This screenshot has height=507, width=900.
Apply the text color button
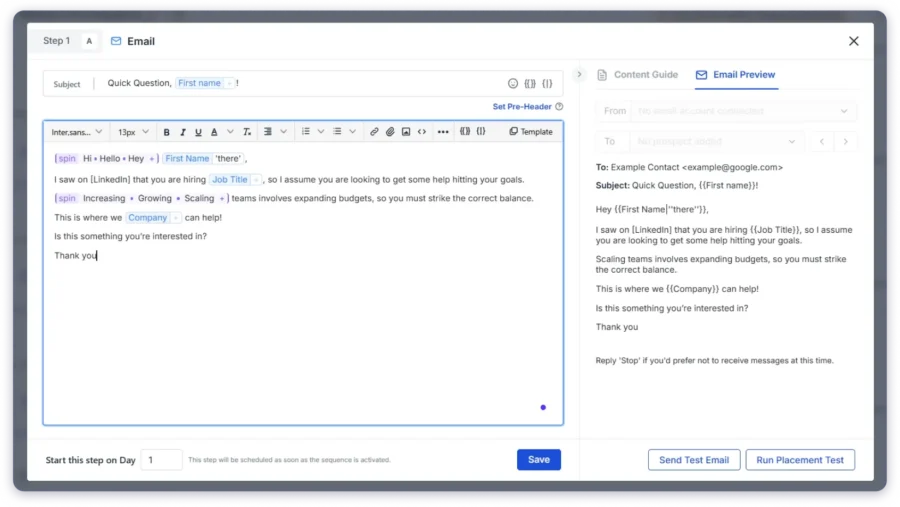click(214, 132)
